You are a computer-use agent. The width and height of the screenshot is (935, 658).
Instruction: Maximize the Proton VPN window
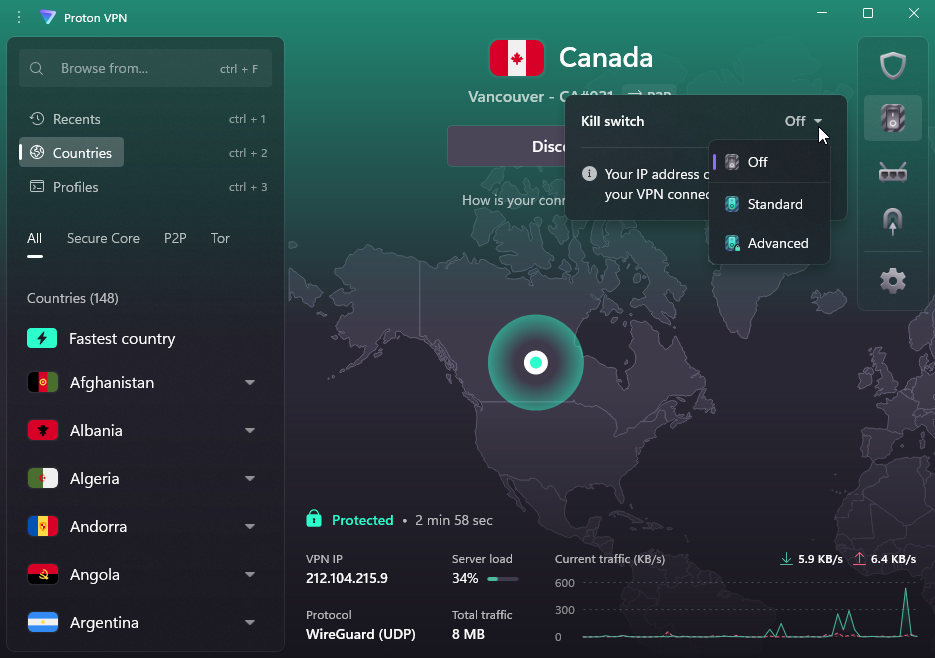pos(868,13)
